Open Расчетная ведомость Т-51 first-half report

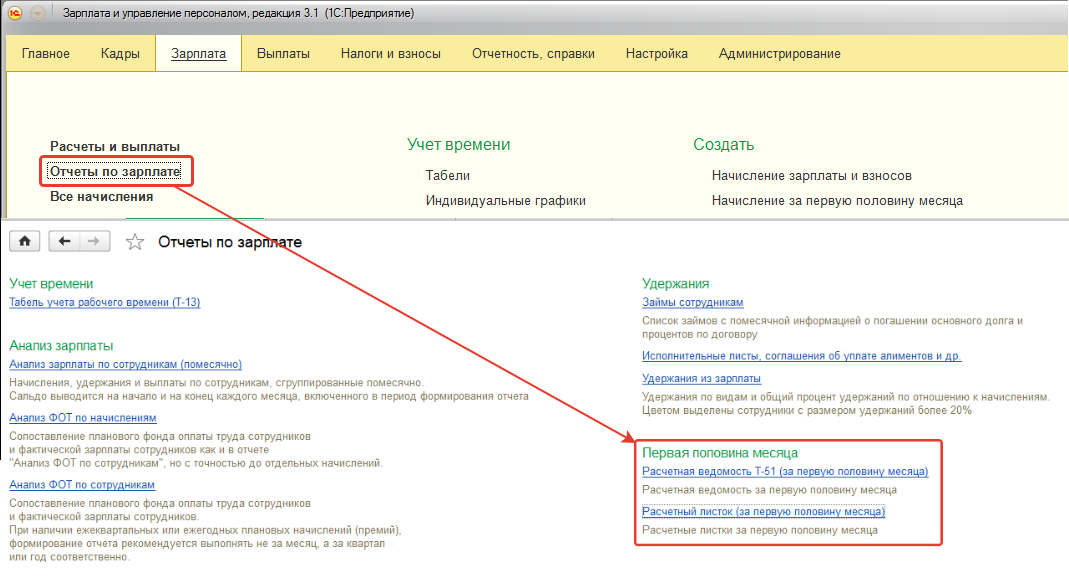(785, 471)
